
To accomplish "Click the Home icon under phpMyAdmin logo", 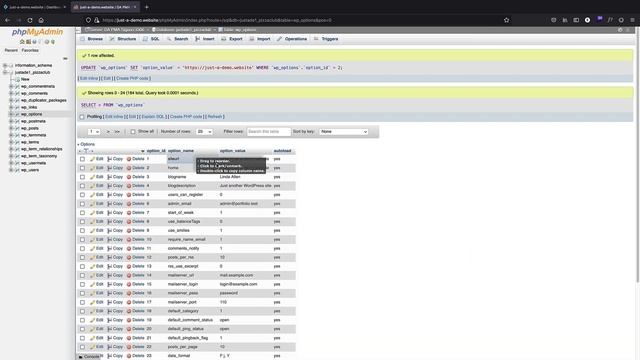I will coord(22,42).
